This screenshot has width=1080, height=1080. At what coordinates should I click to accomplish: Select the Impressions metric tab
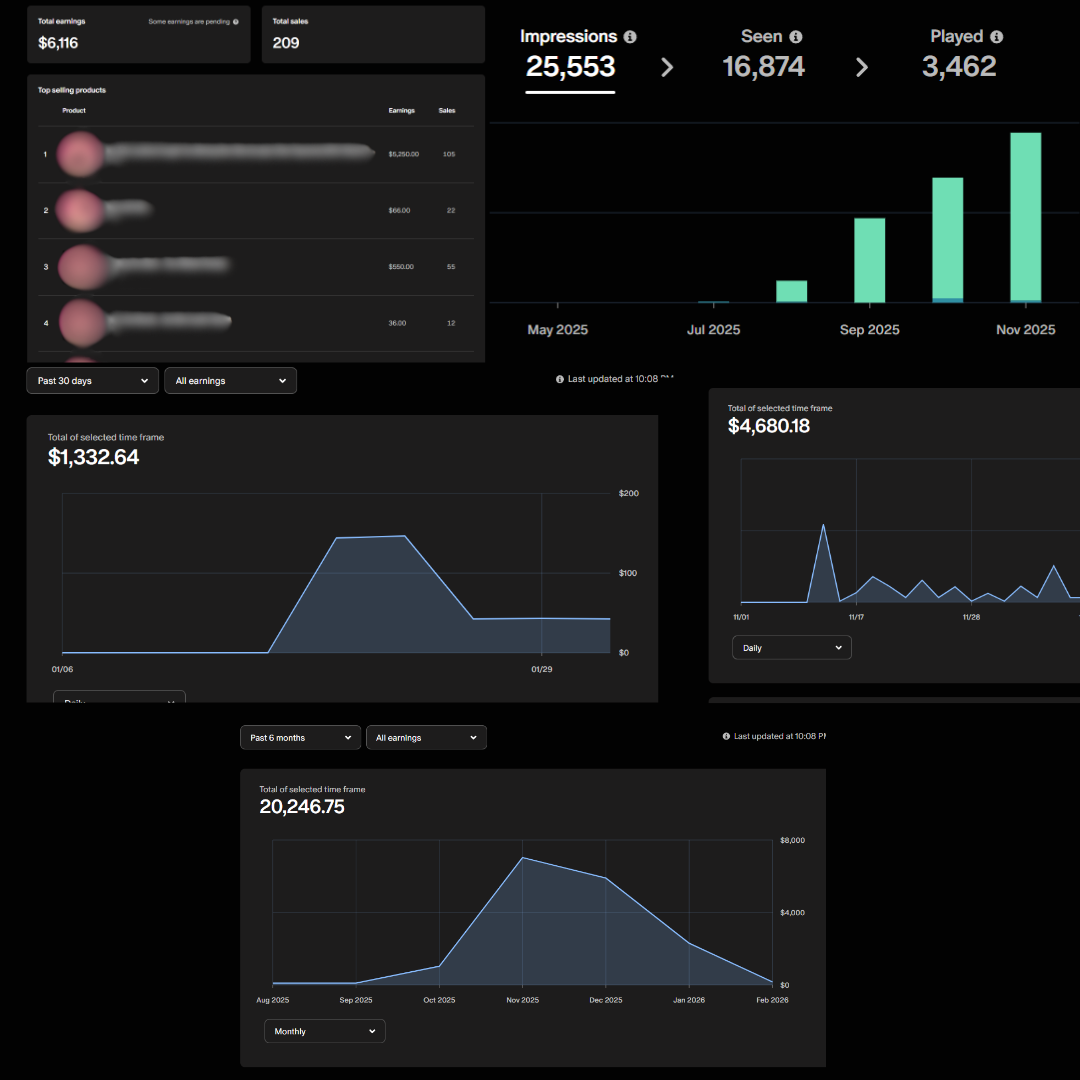tap(570, 54)
